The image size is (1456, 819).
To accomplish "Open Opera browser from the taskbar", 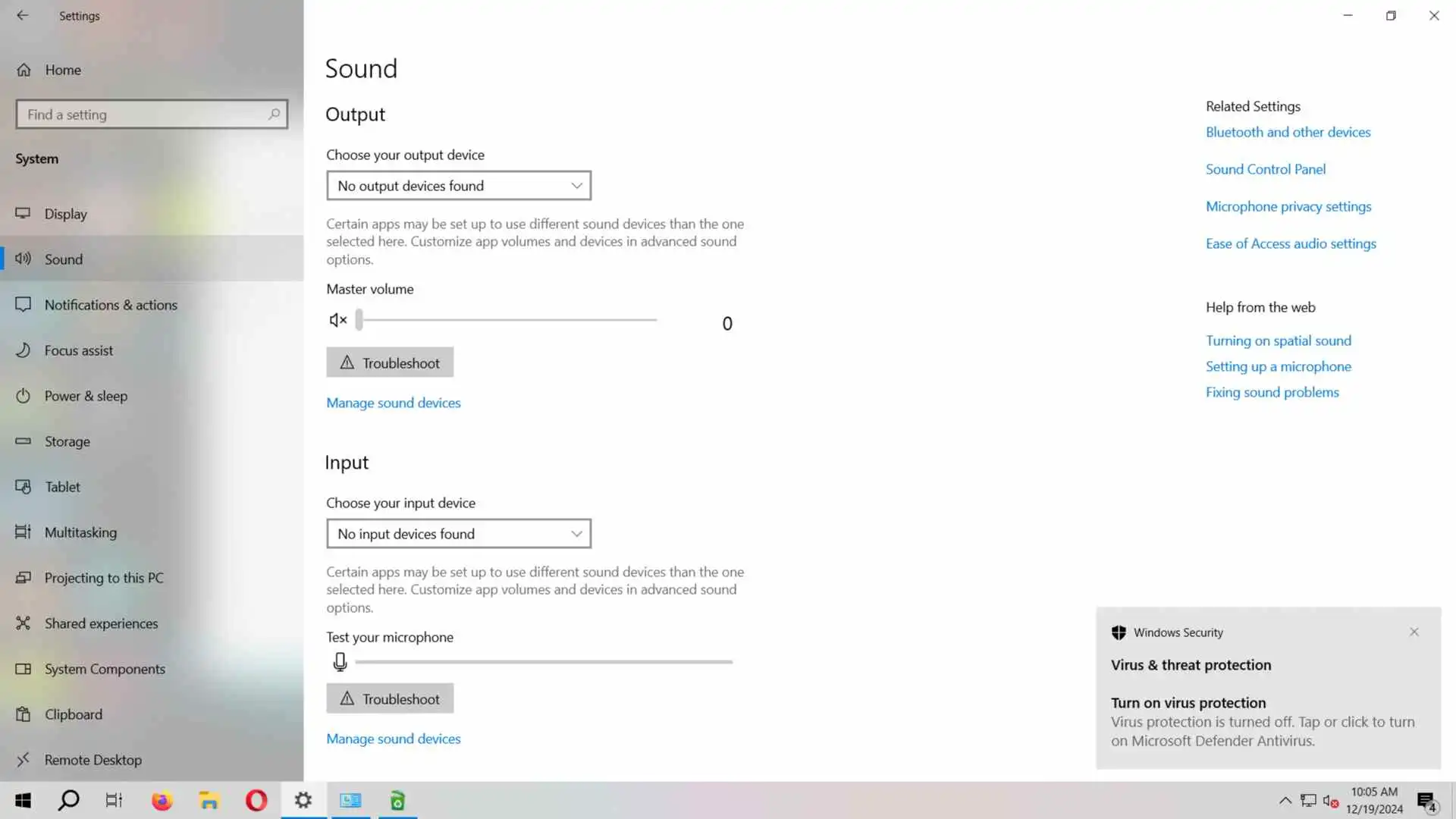I will coord(256,801).
